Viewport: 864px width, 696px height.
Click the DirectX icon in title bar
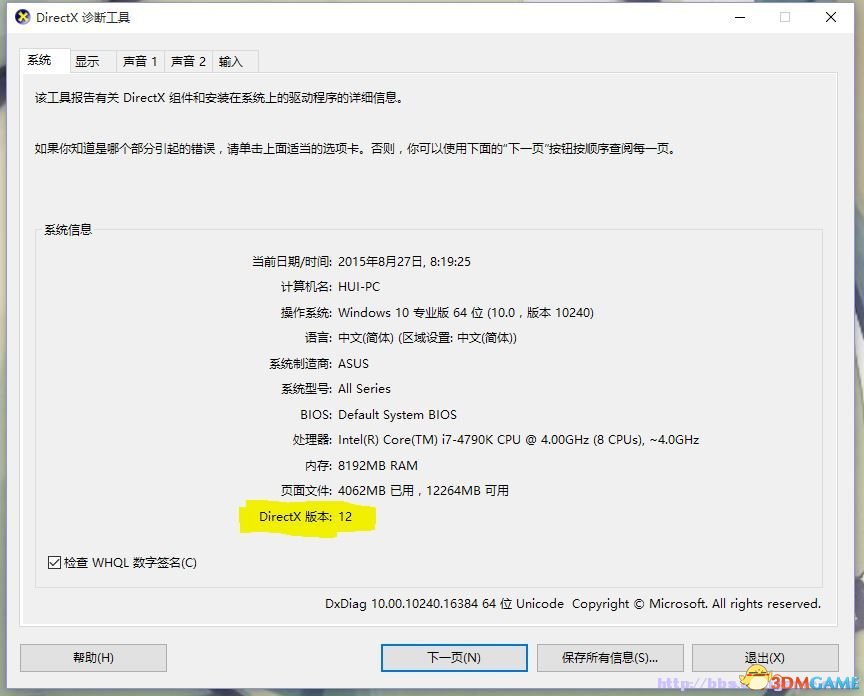(x=21, y=17)
